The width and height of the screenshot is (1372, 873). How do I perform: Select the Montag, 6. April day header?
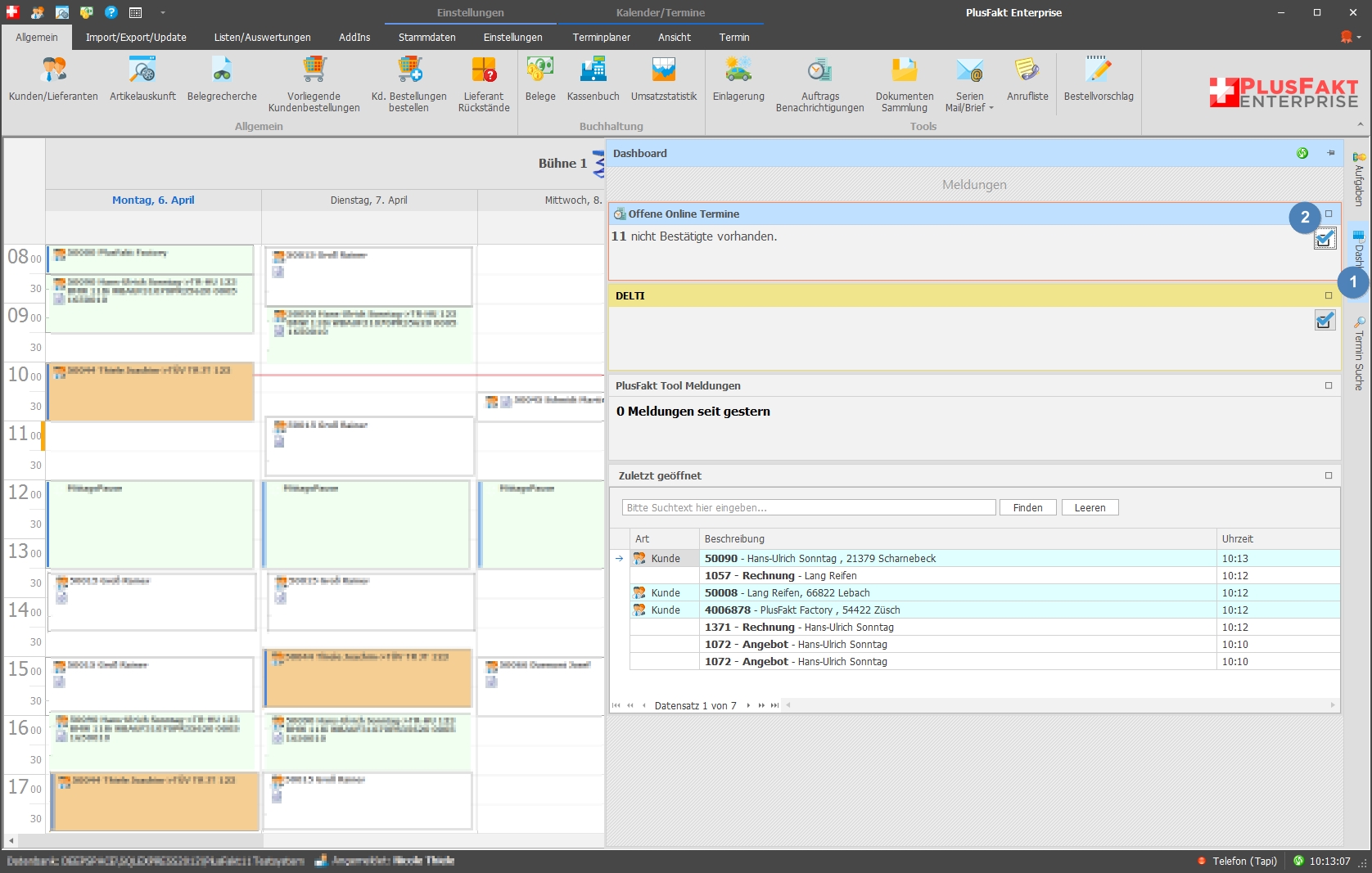click(153, 200)
